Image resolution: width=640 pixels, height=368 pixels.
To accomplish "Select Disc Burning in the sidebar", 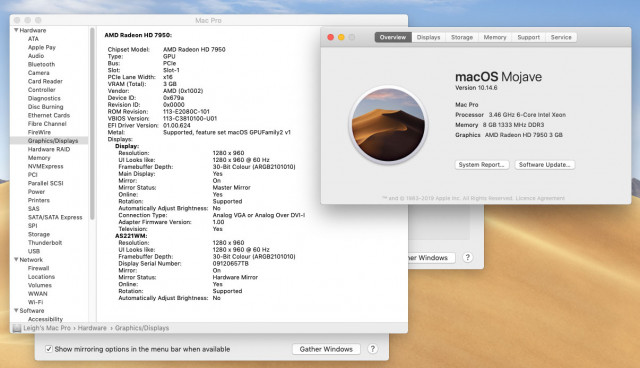I will tap(45, 106).
